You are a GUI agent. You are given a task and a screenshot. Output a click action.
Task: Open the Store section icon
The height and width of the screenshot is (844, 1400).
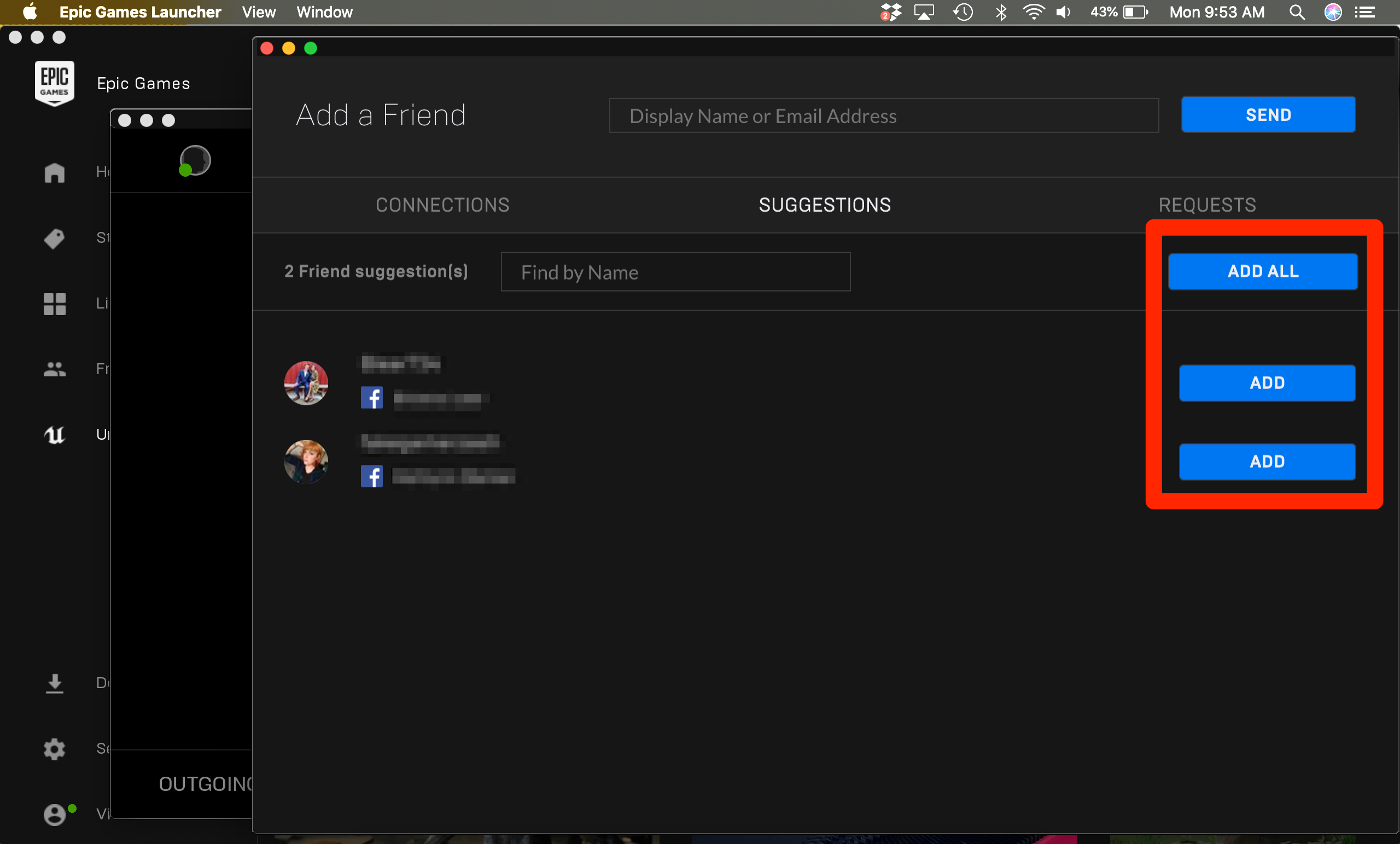[x=54, y=237]
